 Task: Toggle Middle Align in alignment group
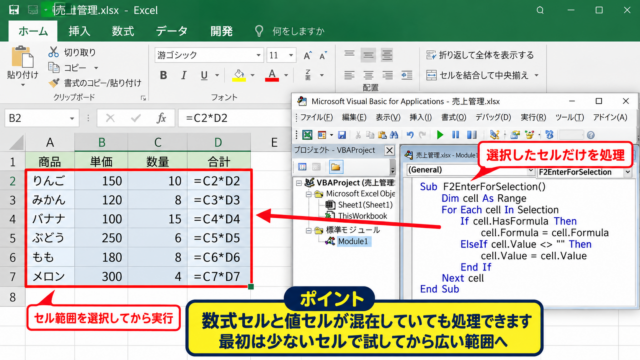pos(368,55)
